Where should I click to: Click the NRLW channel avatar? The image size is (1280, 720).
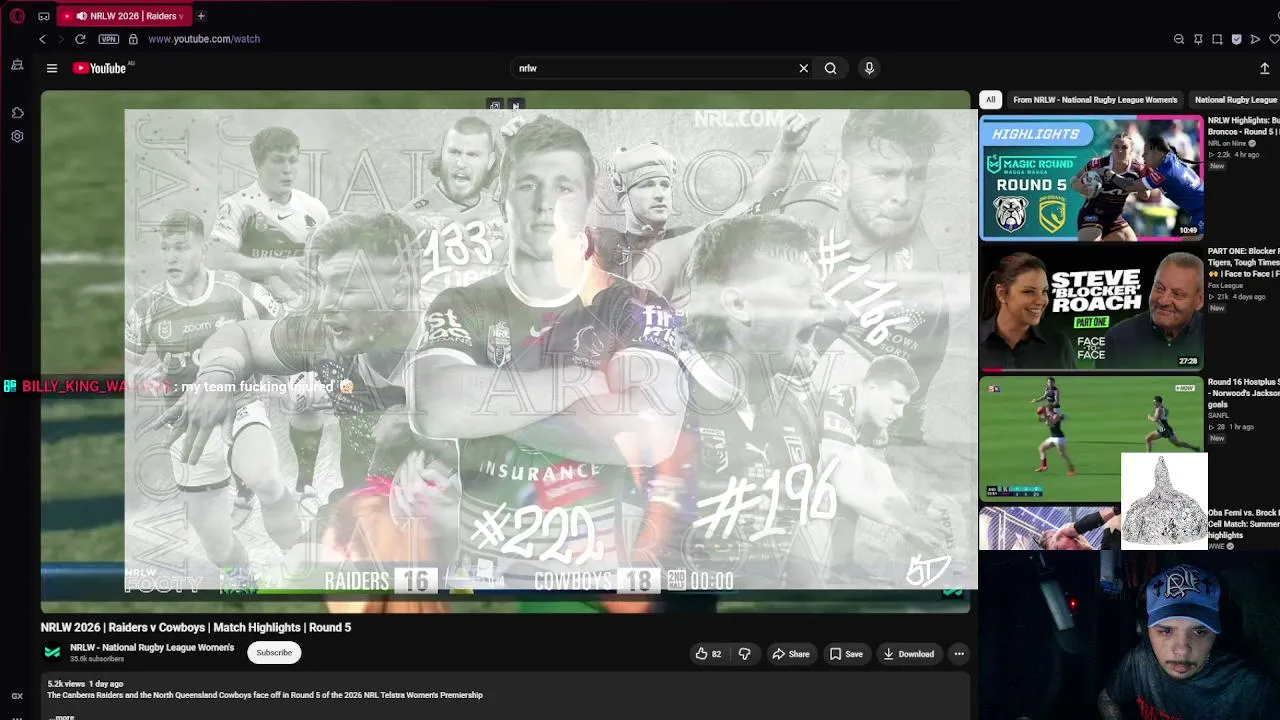pos(52,652)
